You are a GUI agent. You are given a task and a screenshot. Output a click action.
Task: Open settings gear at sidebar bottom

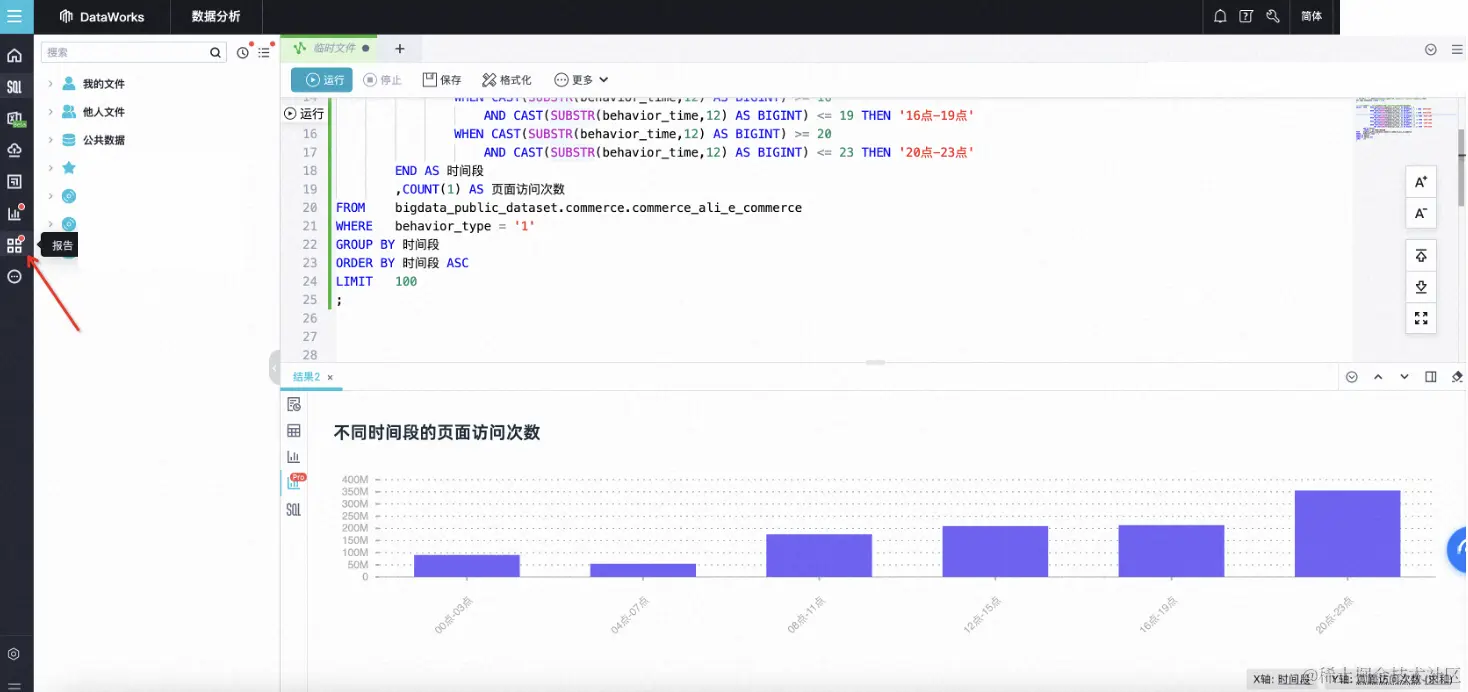[x=14, y=654]
